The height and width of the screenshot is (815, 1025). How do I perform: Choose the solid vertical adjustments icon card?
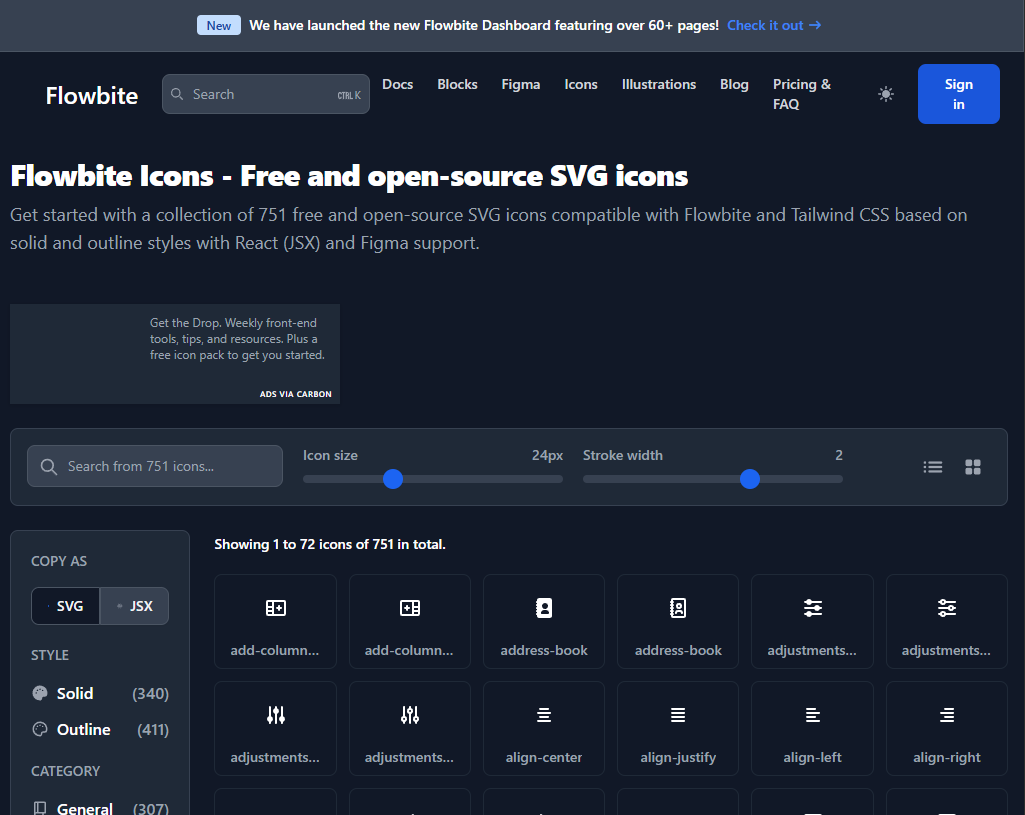pyautogui.click(x=275, y=728)
